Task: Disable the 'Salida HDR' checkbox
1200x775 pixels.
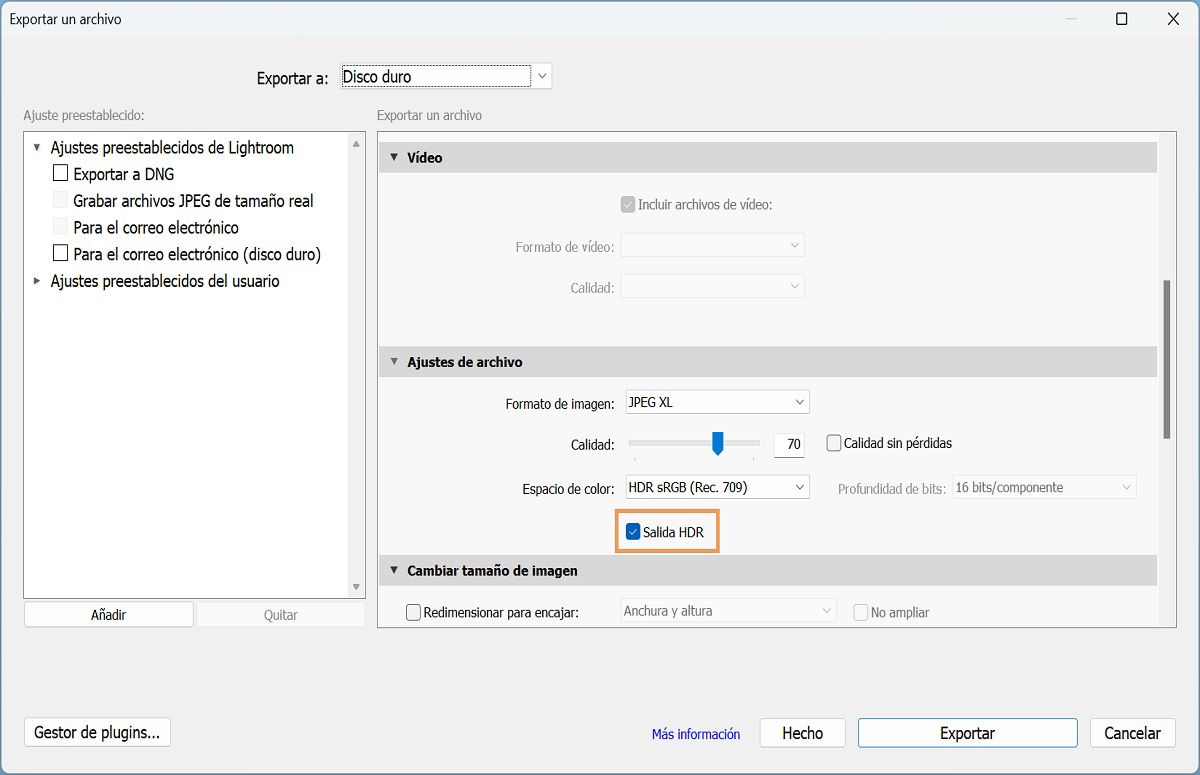Action: click(x=632, y=532)
